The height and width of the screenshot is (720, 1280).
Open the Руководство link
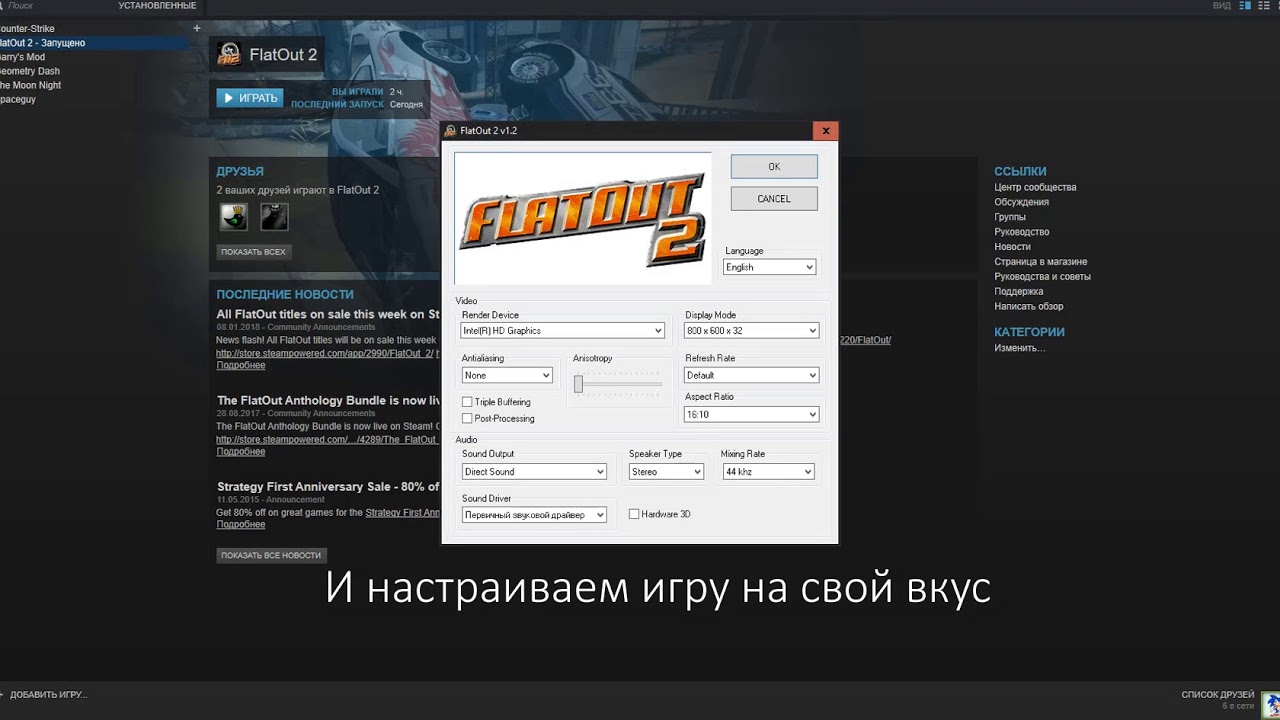click(x=1022, y=232)
